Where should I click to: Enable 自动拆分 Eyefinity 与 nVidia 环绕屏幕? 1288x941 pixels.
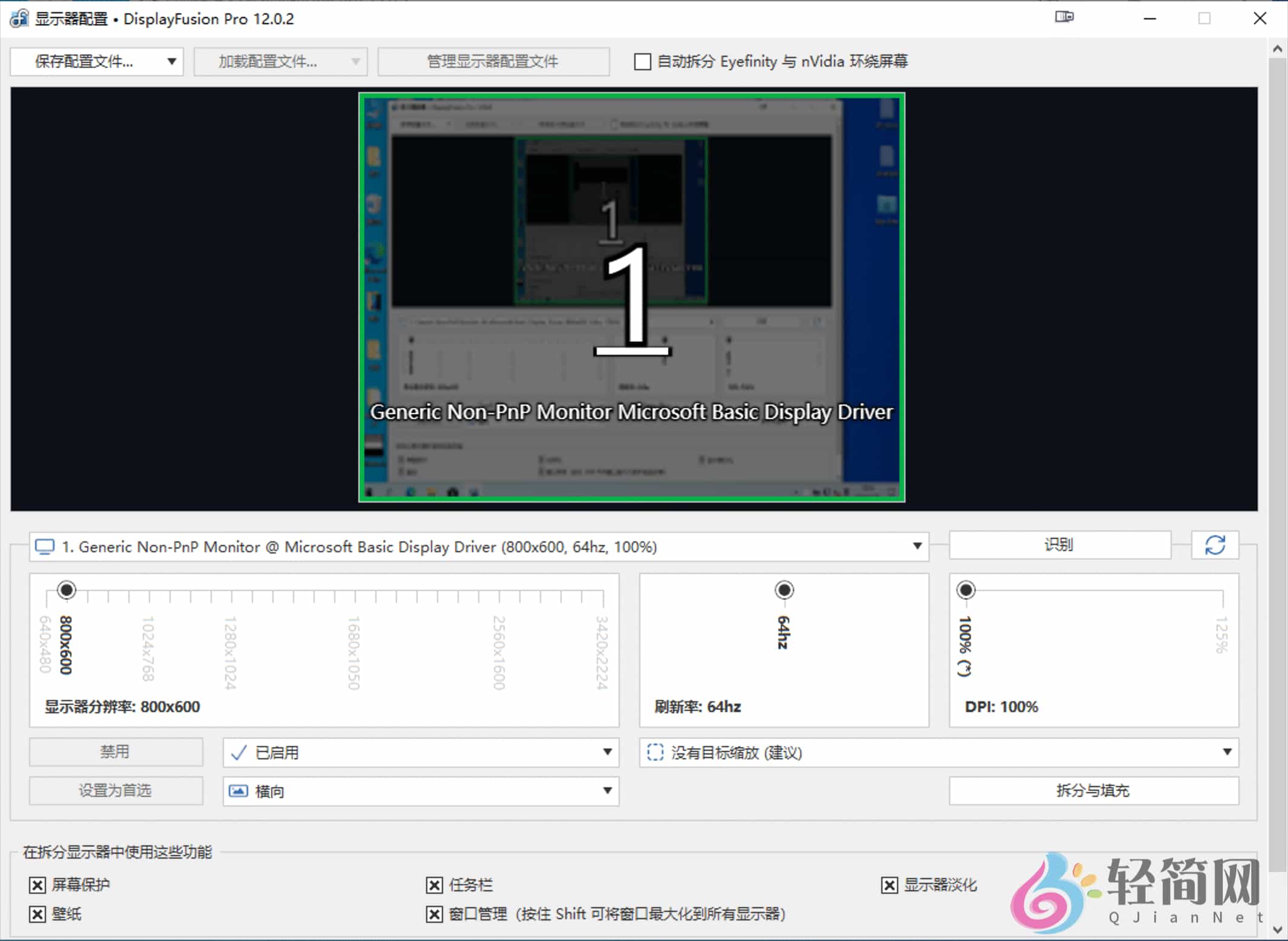pyautogui.click(x=642, y=61)
